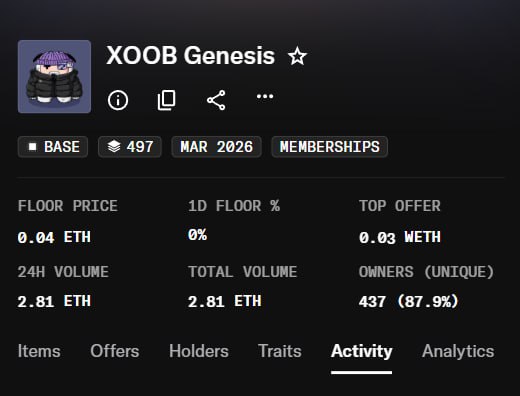Switch to the Offers tab

tap(115, 351)
